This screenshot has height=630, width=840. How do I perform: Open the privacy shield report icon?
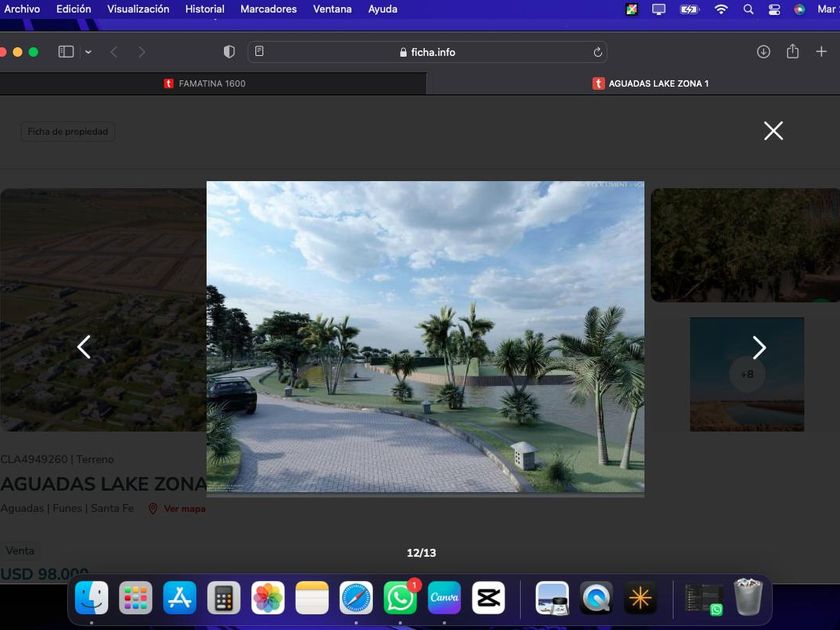pyautogui.click(x=229, y=52)
